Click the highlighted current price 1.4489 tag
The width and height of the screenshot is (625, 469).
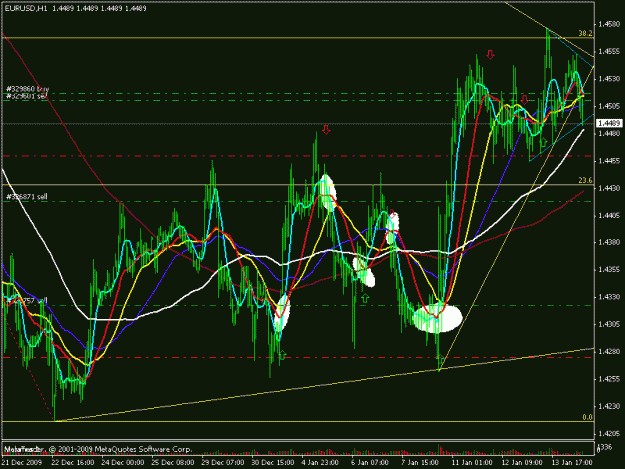[609, 124]
